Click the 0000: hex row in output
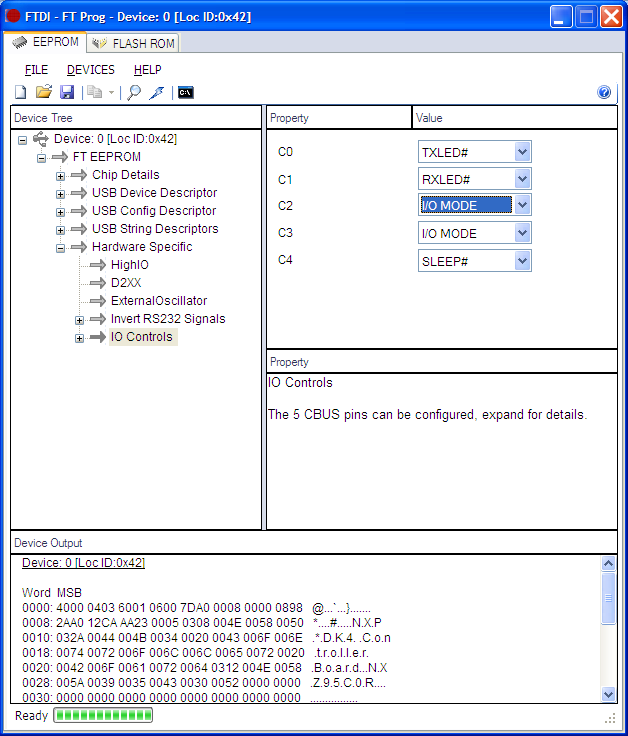Image resolution: width=628 pixels, height=736 pixels. (196, 608)
